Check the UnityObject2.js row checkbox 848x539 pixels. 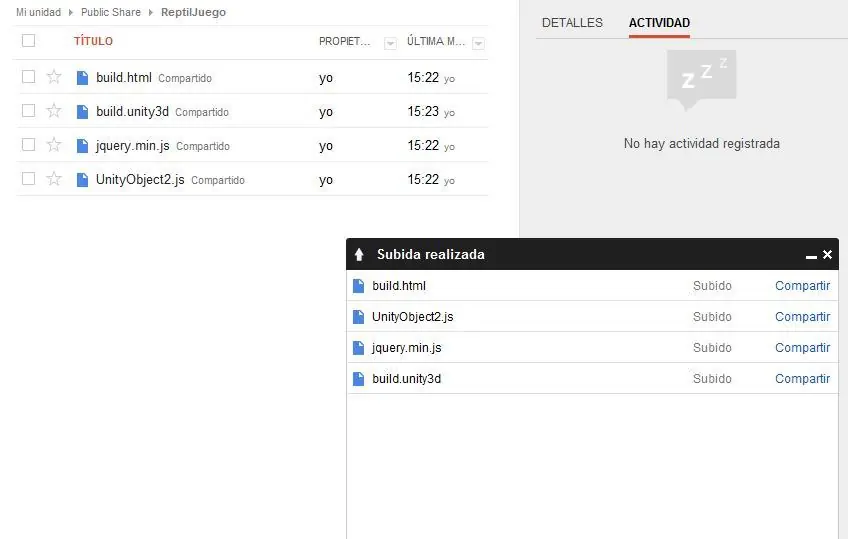29,179
